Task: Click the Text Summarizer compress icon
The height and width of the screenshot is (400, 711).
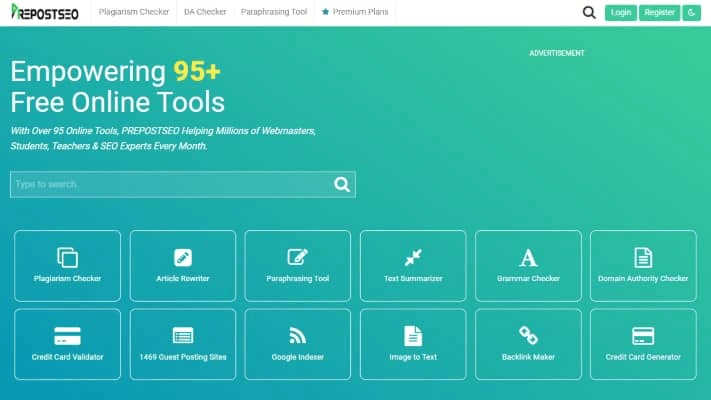Action: 413,257
